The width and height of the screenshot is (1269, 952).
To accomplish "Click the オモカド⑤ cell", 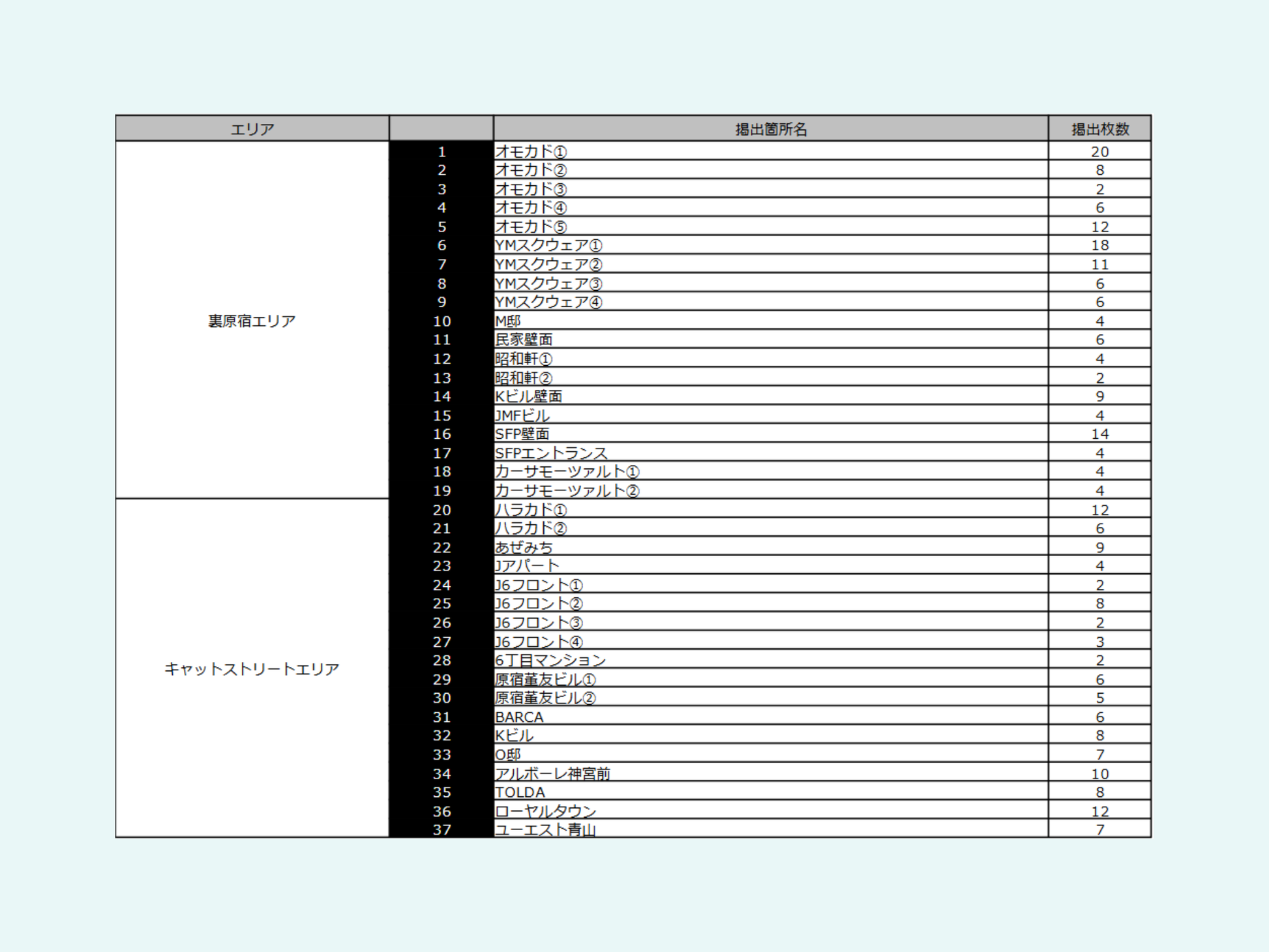I will [x=771, y=226].
